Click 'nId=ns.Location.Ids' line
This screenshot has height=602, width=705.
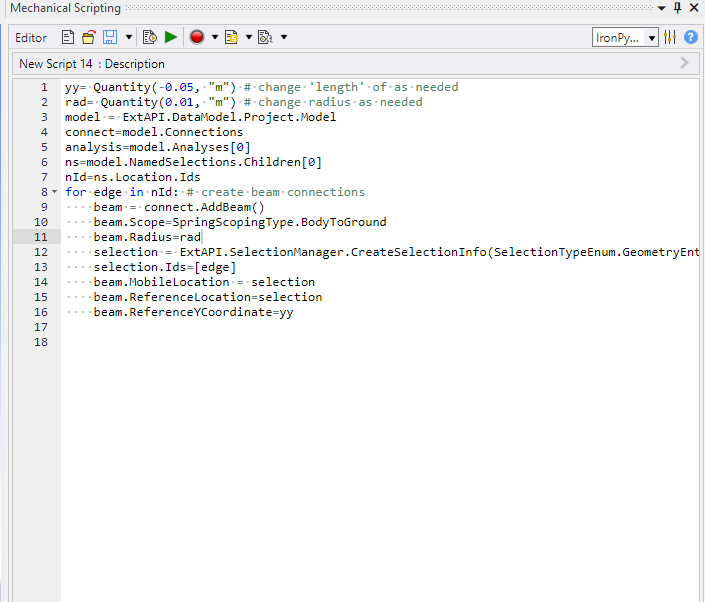tap(133, 177)
